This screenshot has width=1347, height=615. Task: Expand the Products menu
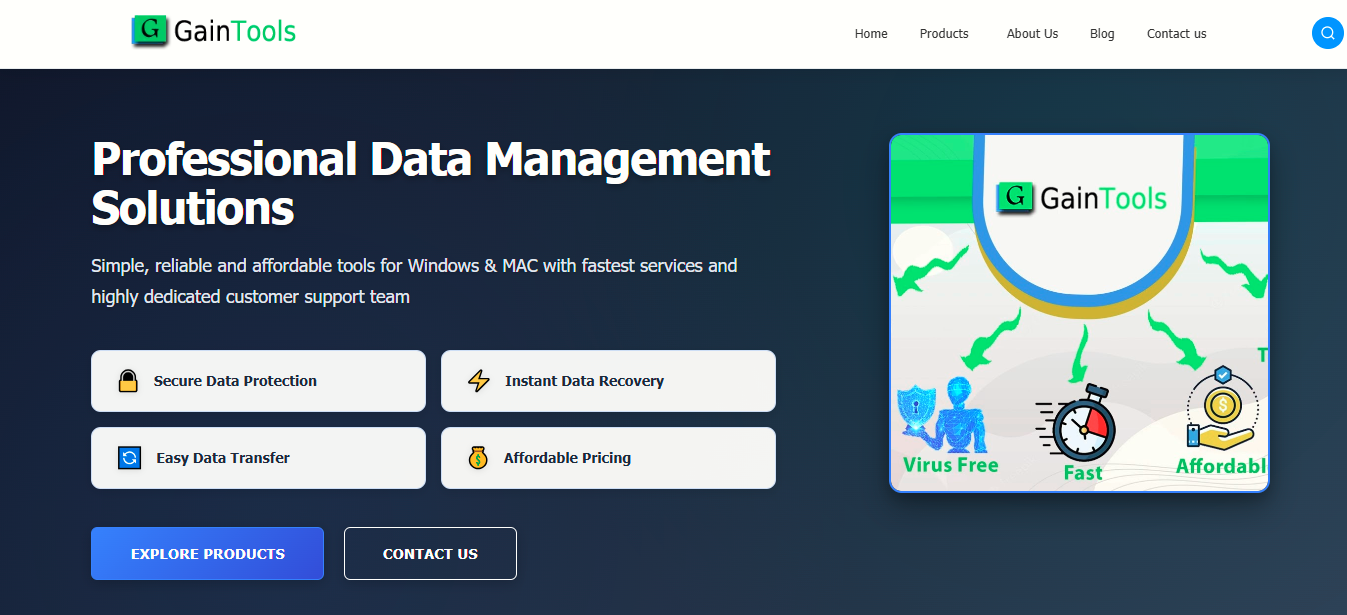click(x=944, y=34)
